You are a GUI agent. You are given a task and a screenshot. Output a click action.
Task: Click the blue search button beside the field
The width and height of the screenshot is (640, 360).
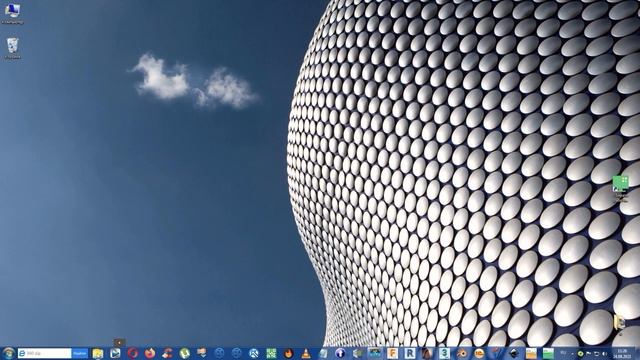(x=80, y=353)
